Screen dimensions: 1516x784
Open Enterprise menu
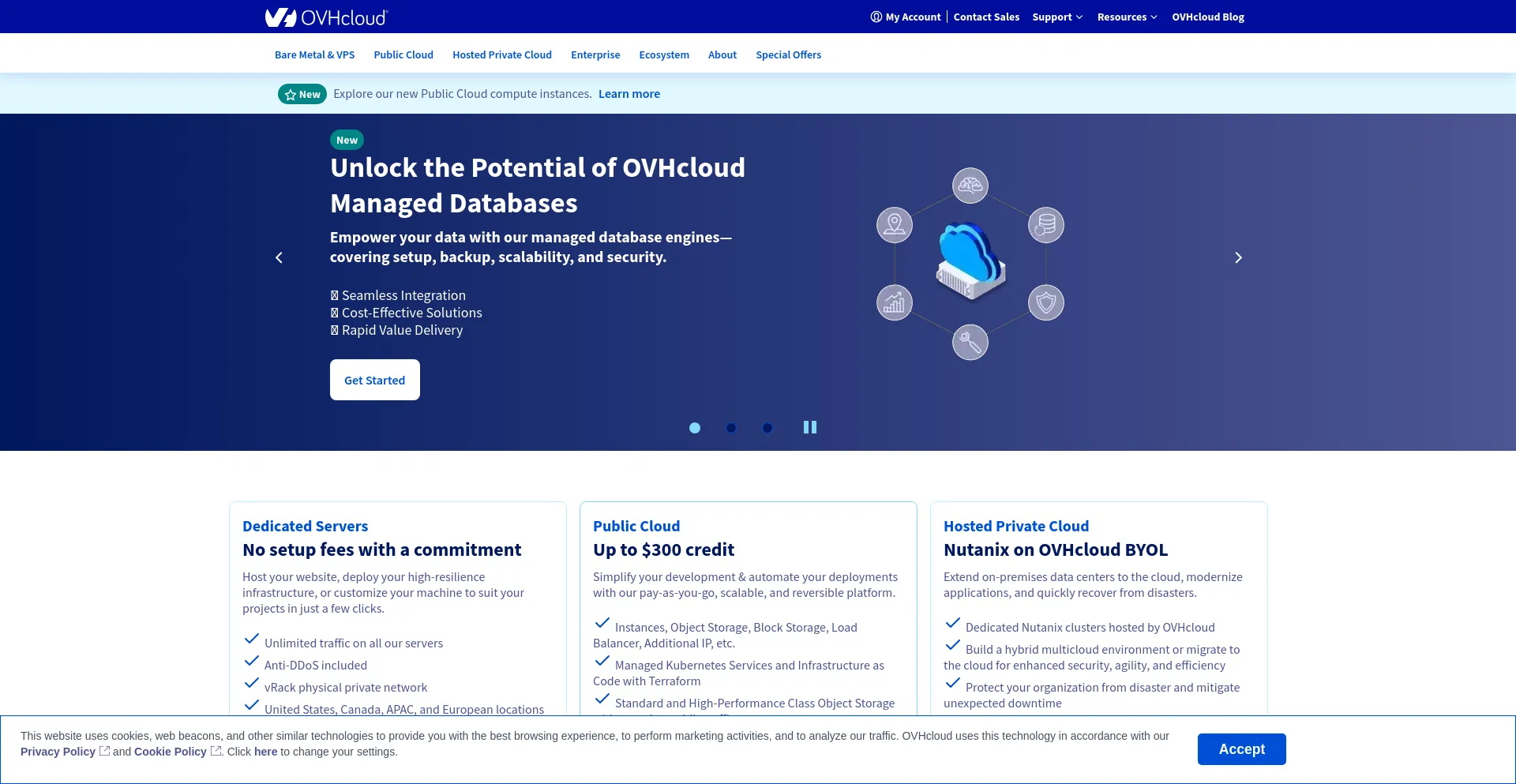point(595,54)
